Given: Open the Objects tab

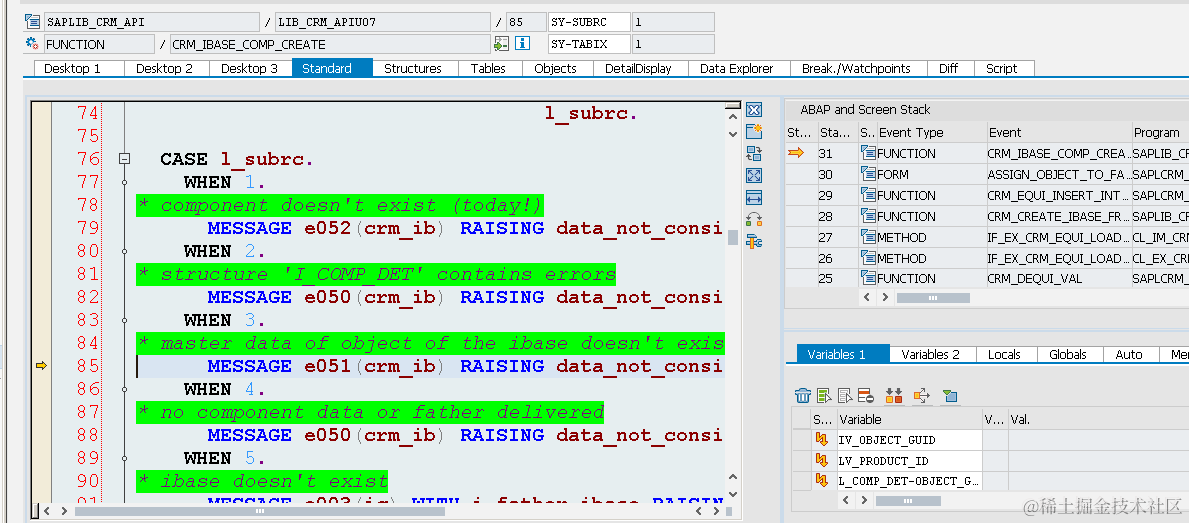Looking at the screenshot, I should click(x=556, y=68).
